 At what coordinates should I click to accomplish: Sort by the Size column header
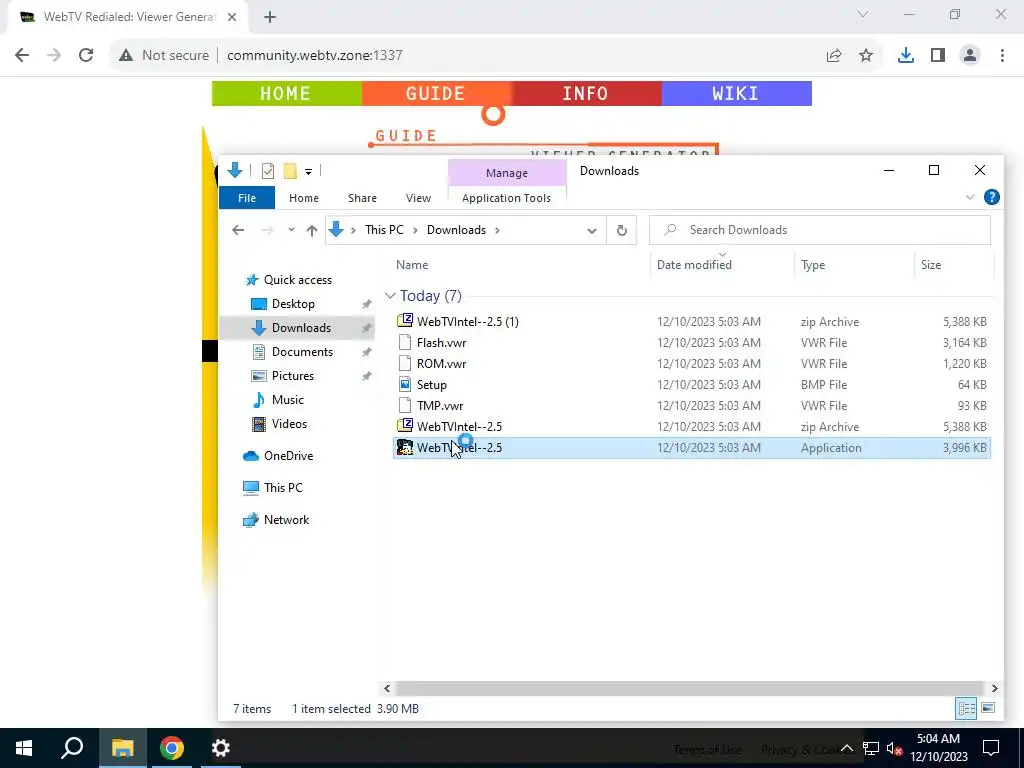931,264
